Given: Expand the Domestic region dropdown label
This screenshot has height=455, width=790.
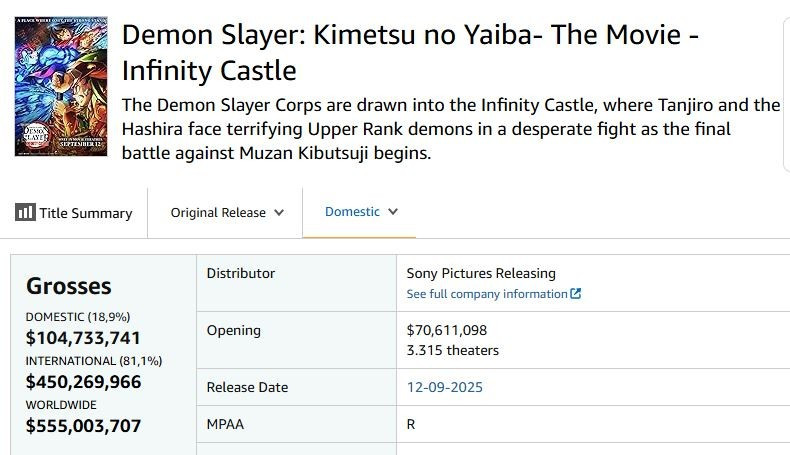Looking at the screenshot, I should click(x=352, y=212).
